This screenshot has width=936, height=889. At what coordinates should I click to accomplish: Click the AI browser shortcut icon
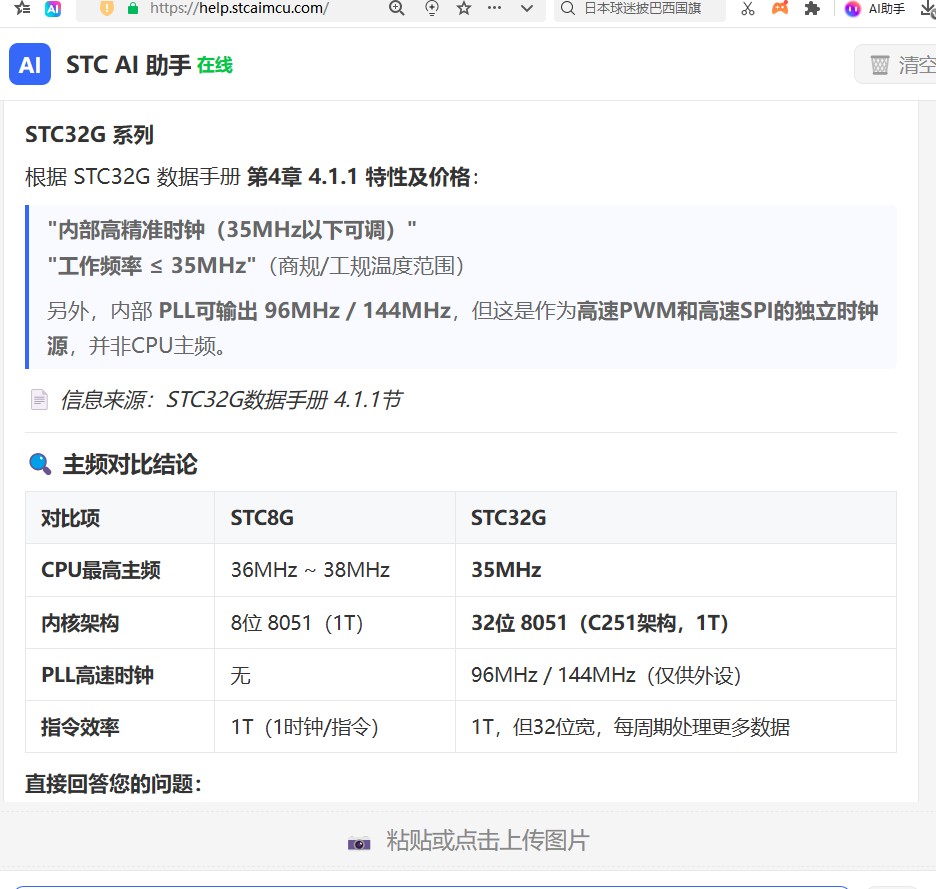(53, 8)
